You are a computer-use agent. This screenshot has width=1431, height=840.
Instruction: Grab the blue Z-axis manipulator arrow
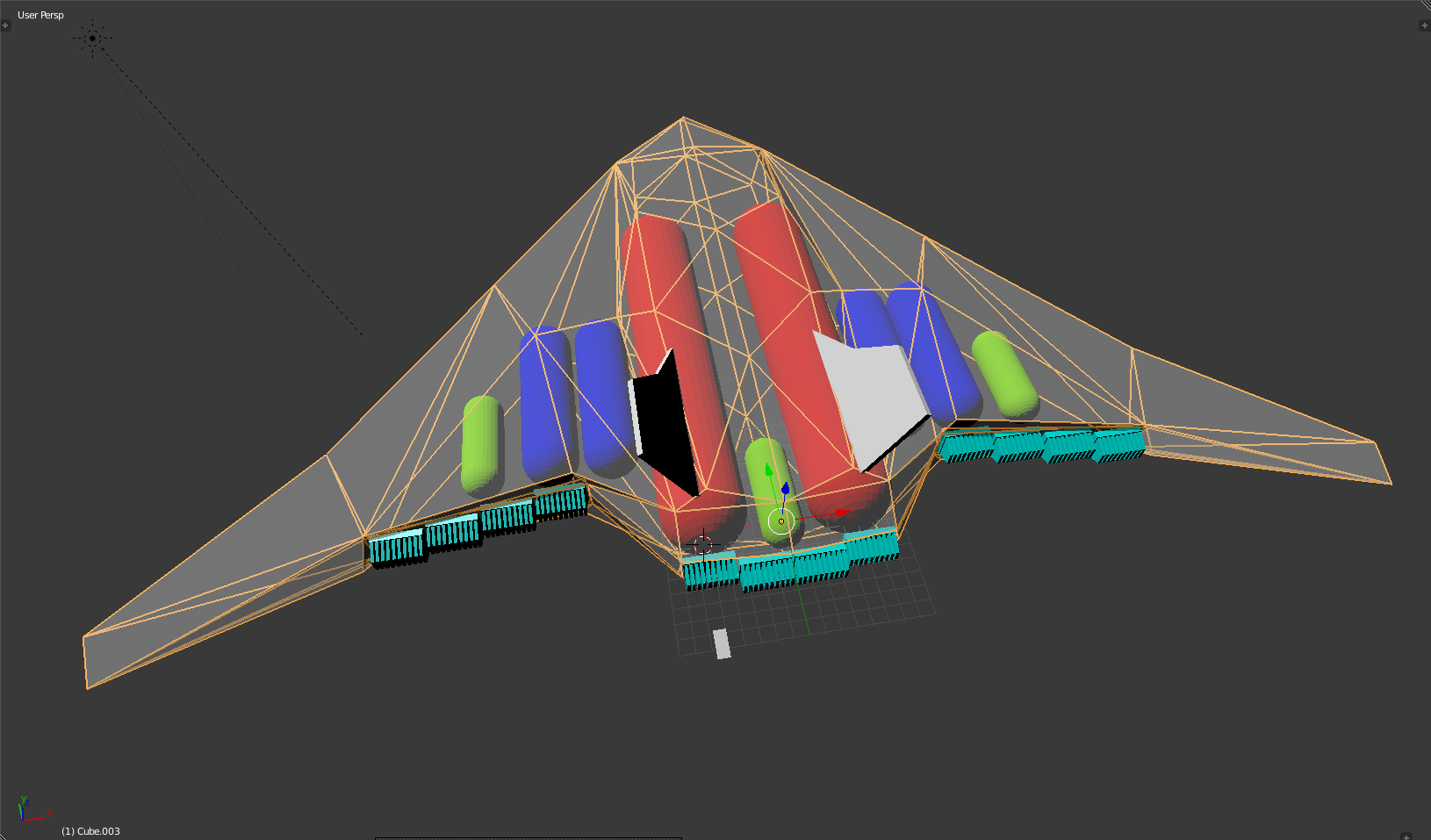point(786,488)
